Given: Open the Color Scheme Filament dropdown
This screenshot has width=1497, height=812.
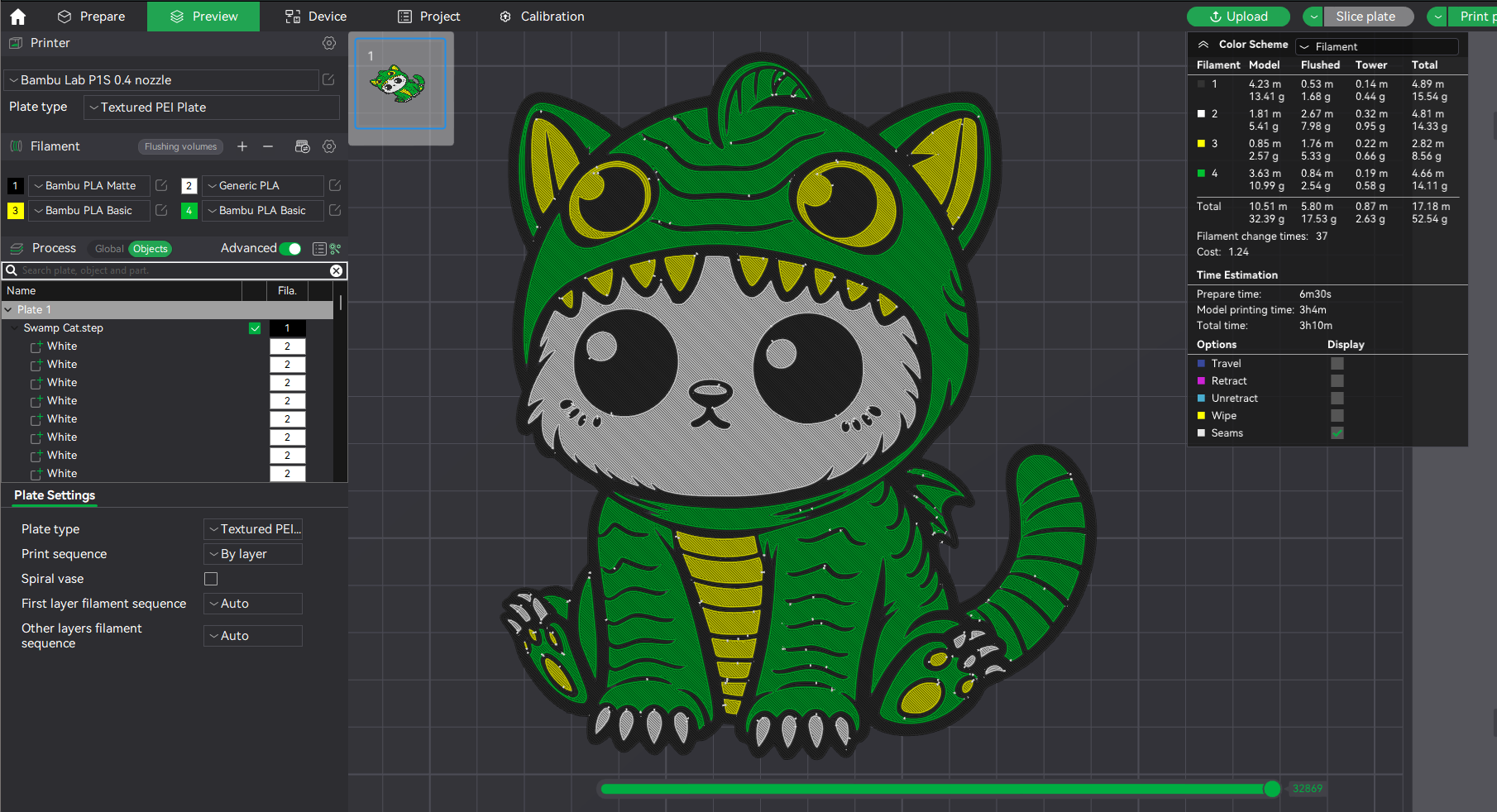Looking at the screenshot, I should click(x=1377, y=46).
